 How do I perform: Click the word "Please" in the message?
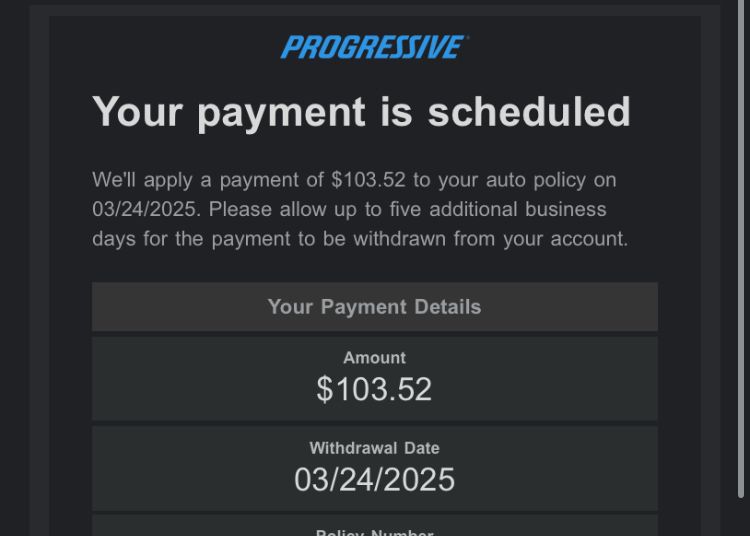point(240,209)
